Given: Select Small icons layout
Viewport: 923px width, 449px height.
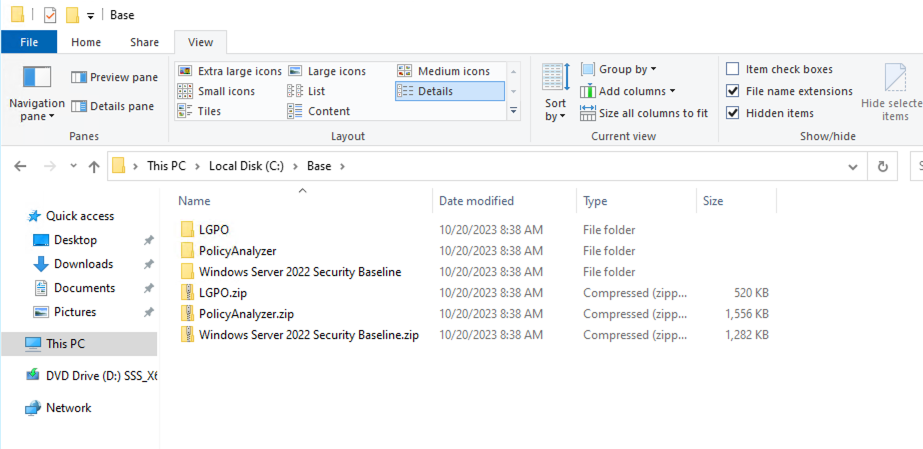Looking at the screenshot, I should click(217, 91).
